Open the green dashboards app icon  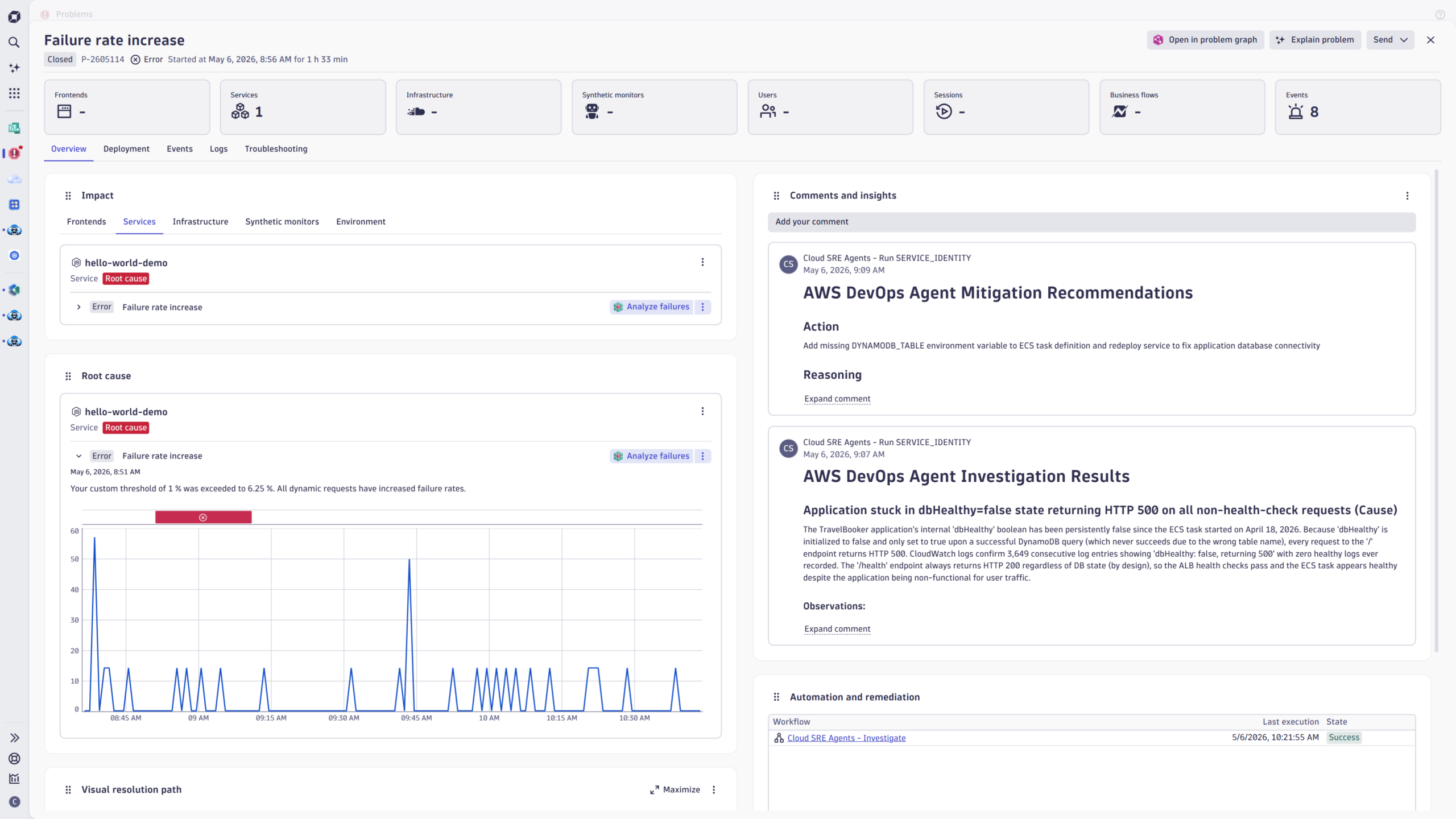tap(14, 128)
